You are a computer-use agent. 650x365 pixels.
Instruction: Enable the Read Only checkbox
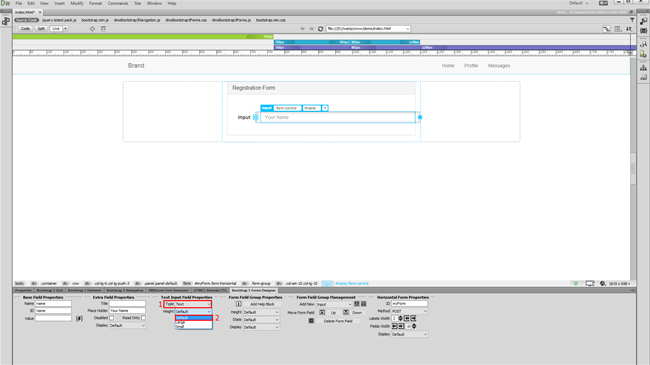pos(143,318)
